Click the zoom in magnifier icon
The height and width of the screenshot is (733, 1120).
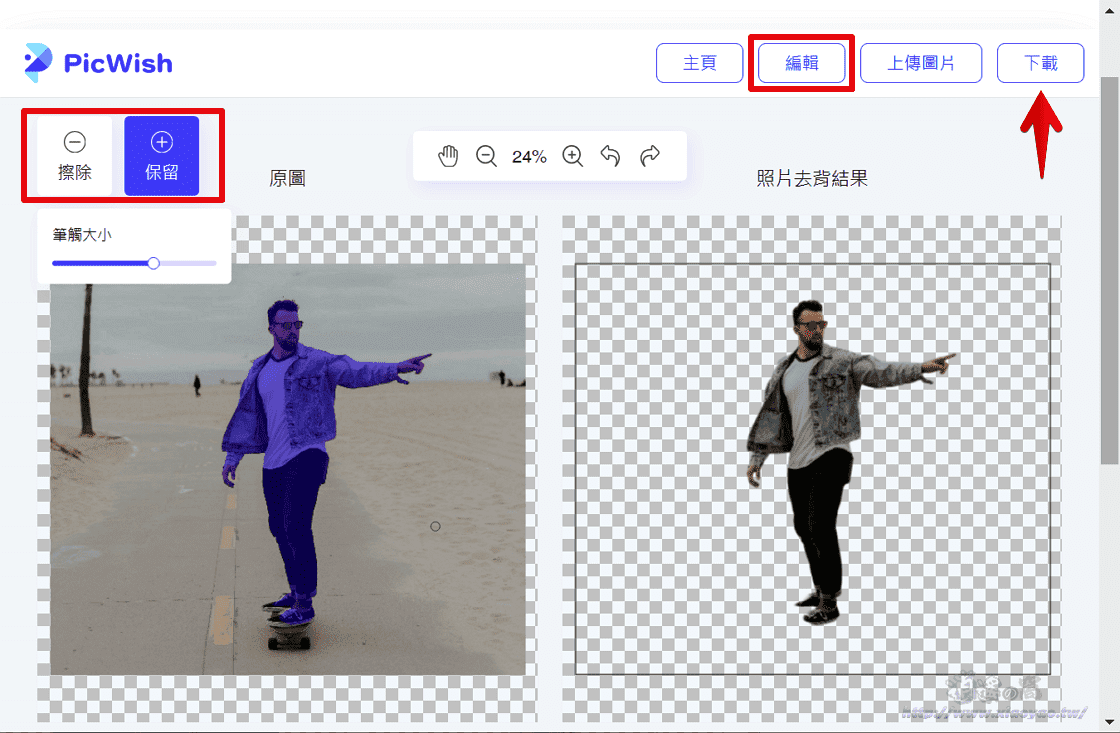pos(571,155)
